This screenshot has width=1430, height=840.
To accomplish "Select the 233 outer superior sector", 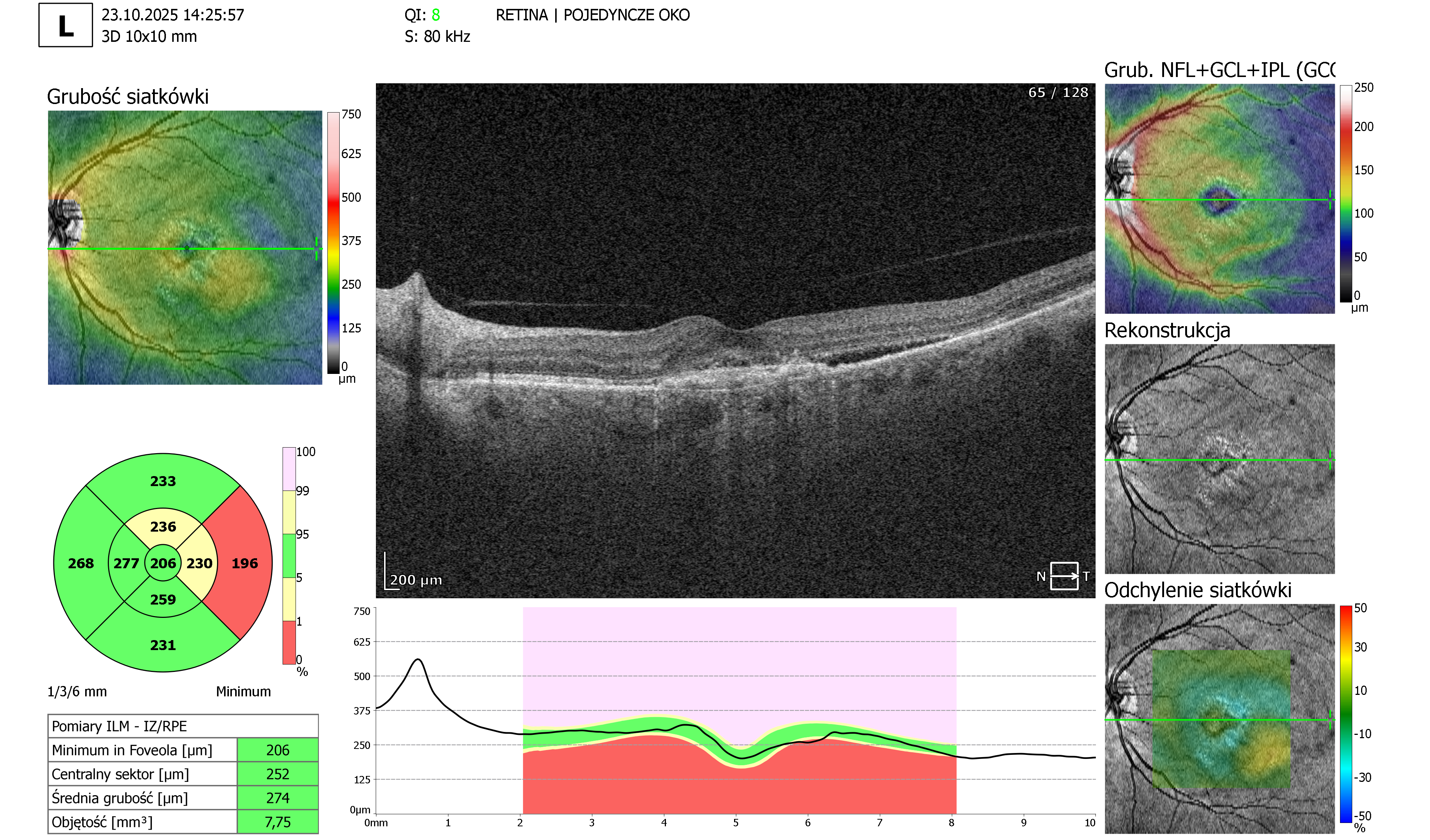I will coord(163,481).
